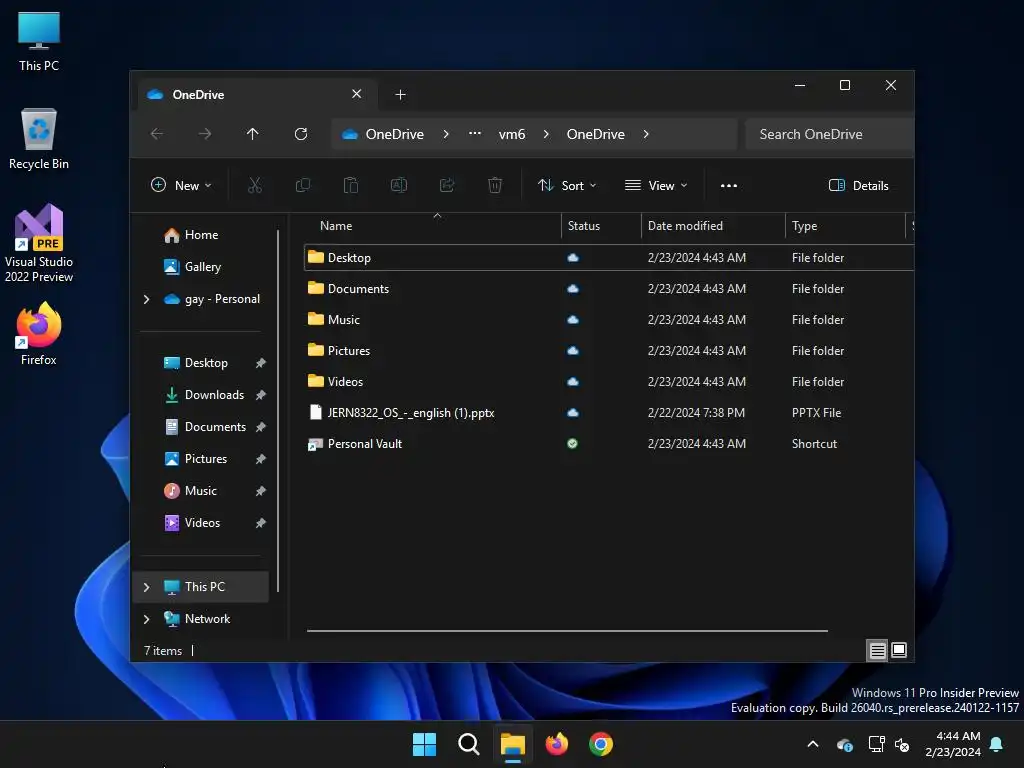Show hidden system tray icons
Screen dimensions: 1024x768
[813, 744]
